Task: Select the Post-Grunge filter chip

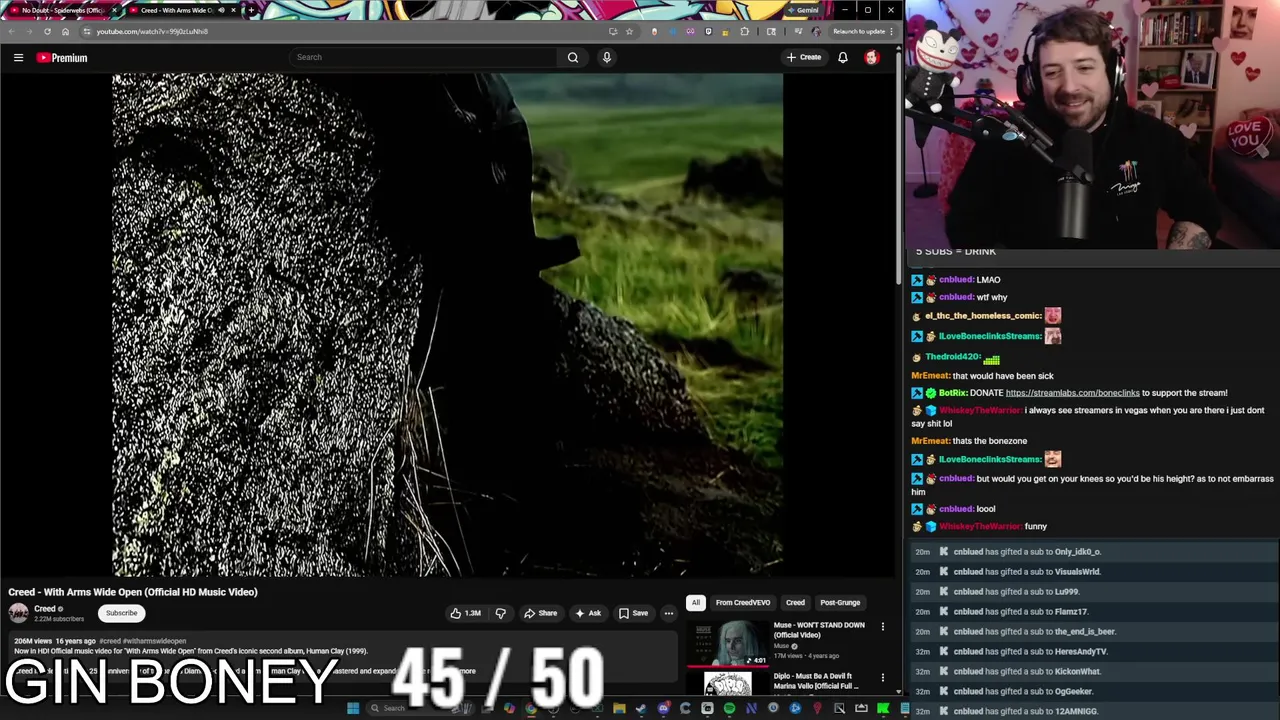Action: [x=840, y=603]
